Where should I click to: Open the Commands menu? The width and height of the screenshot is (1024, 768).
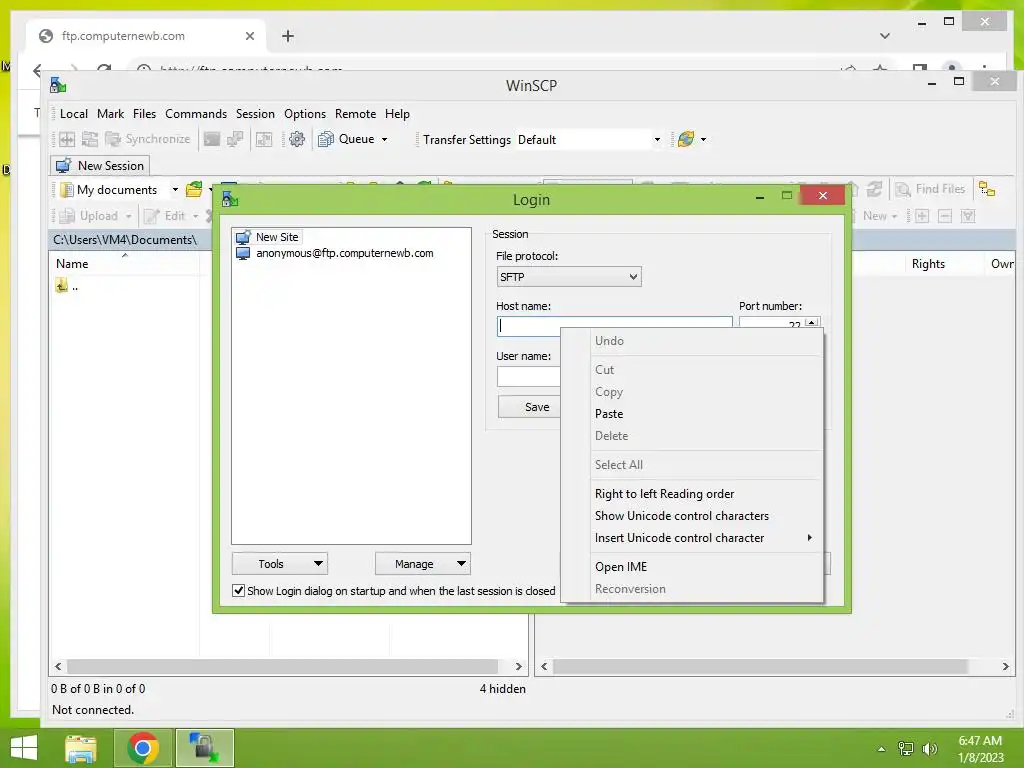(196, 114)
